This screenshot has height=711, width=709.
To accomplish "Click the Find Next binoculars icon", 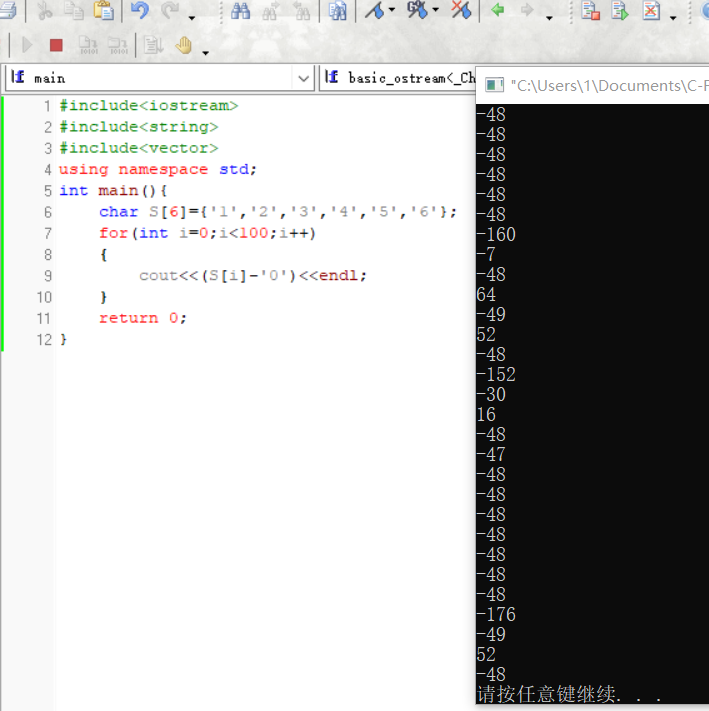I will [x=271, y=10].
